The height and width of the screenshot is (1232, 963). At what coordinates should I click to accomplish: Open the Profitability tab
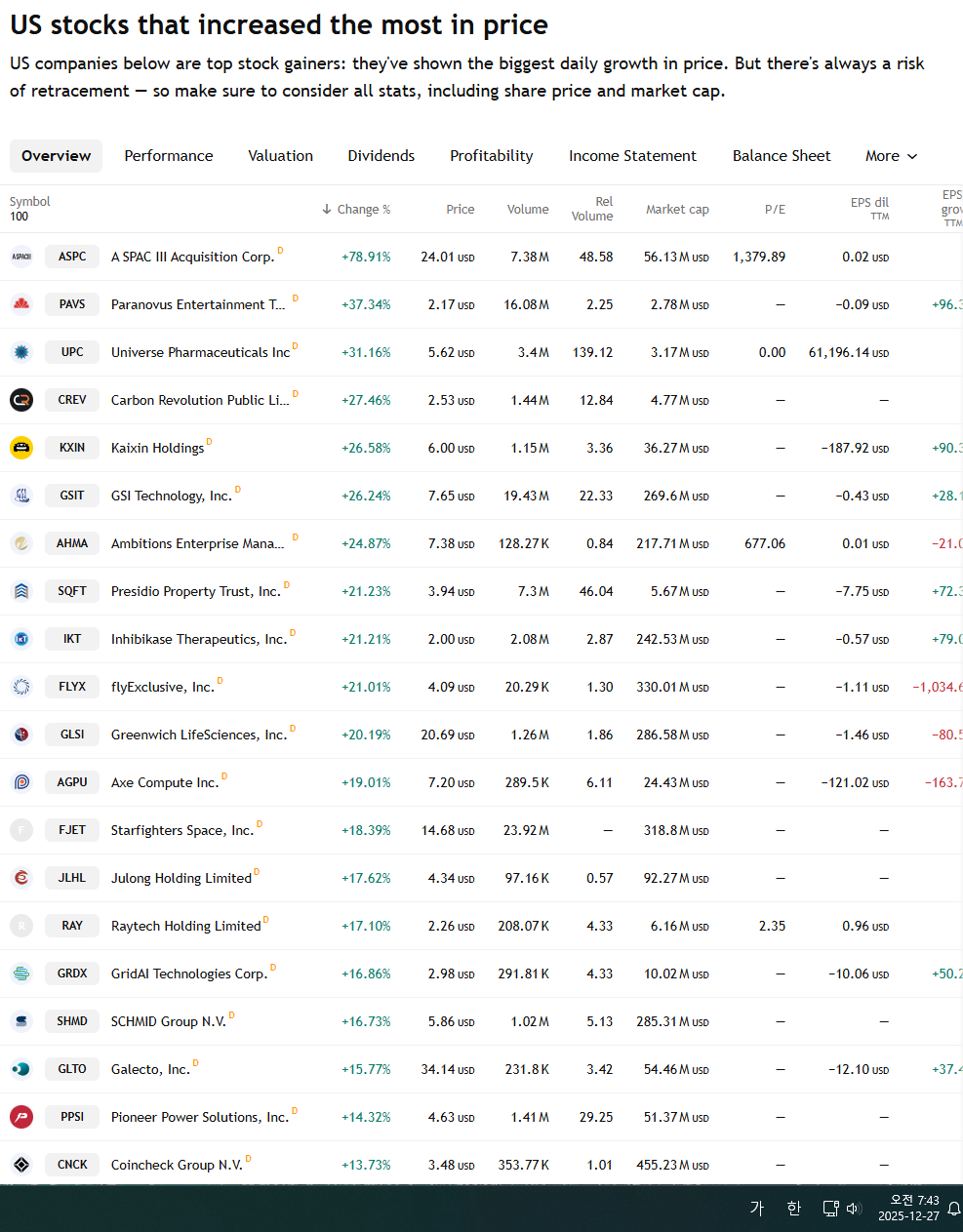point(492,156)
